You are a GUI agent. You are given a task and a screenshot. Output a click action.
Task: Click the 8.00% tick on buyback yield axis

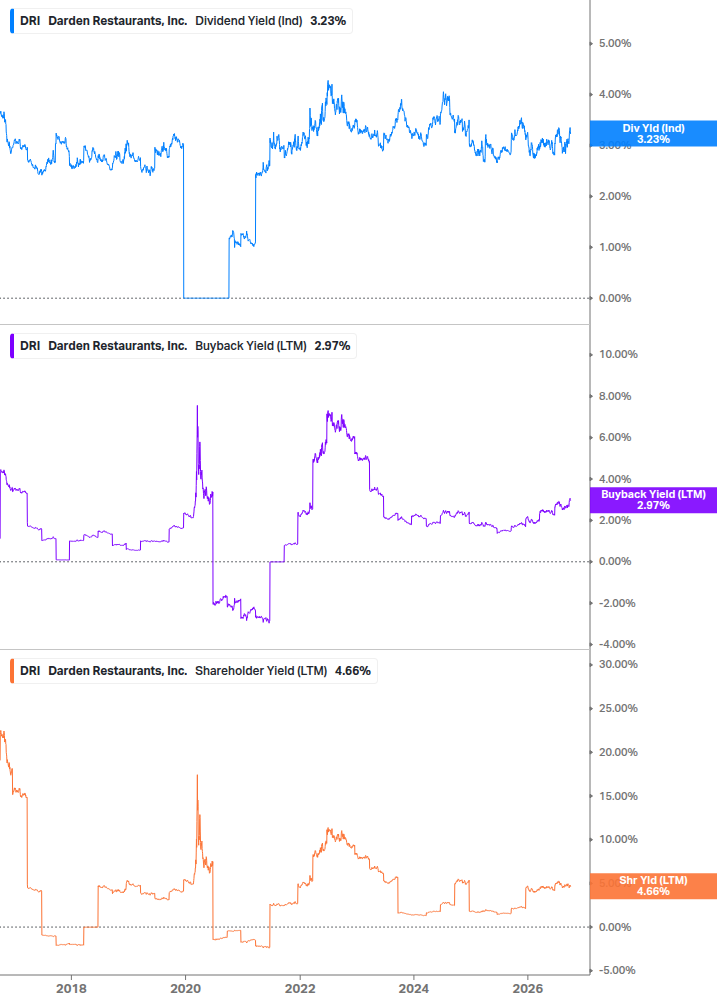pos(615,396)
